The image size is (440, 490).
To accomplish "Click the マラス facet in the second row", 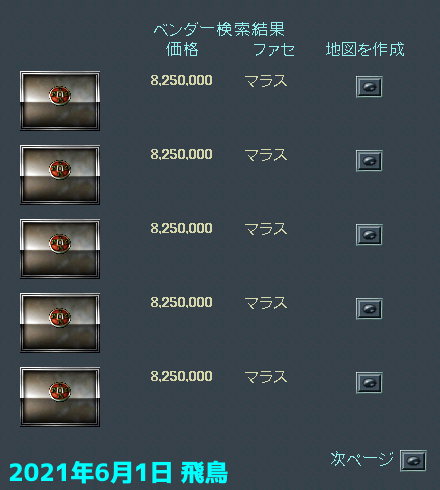I will tap(266, 155).
